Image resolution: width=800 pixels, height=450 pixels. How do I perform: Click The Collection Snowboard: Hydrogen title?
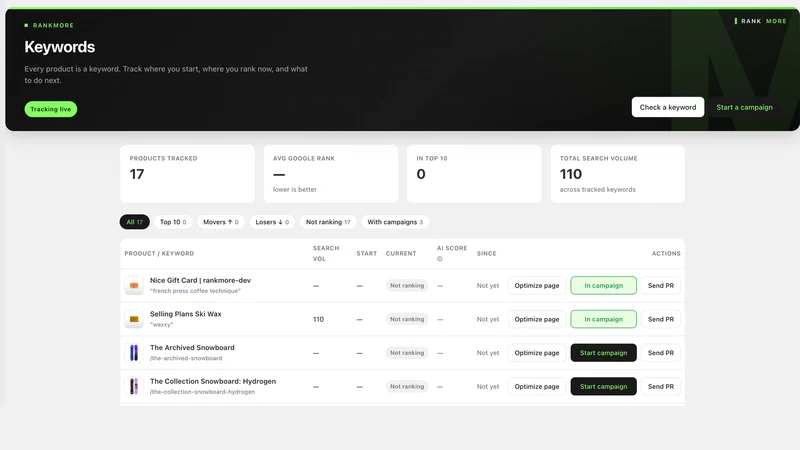(x=213, y=381)
